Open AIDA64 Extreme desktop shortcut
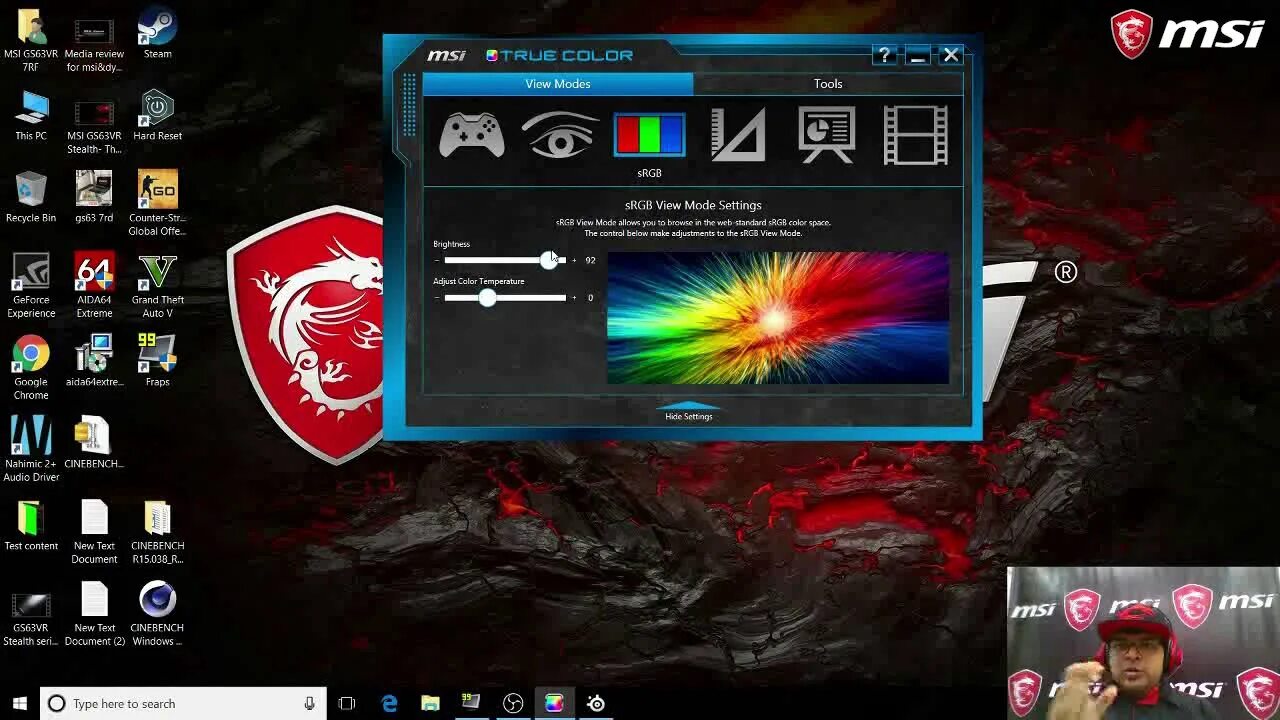Image resolution: width=1280 pixels, height=720 pixels. (94, 286)
